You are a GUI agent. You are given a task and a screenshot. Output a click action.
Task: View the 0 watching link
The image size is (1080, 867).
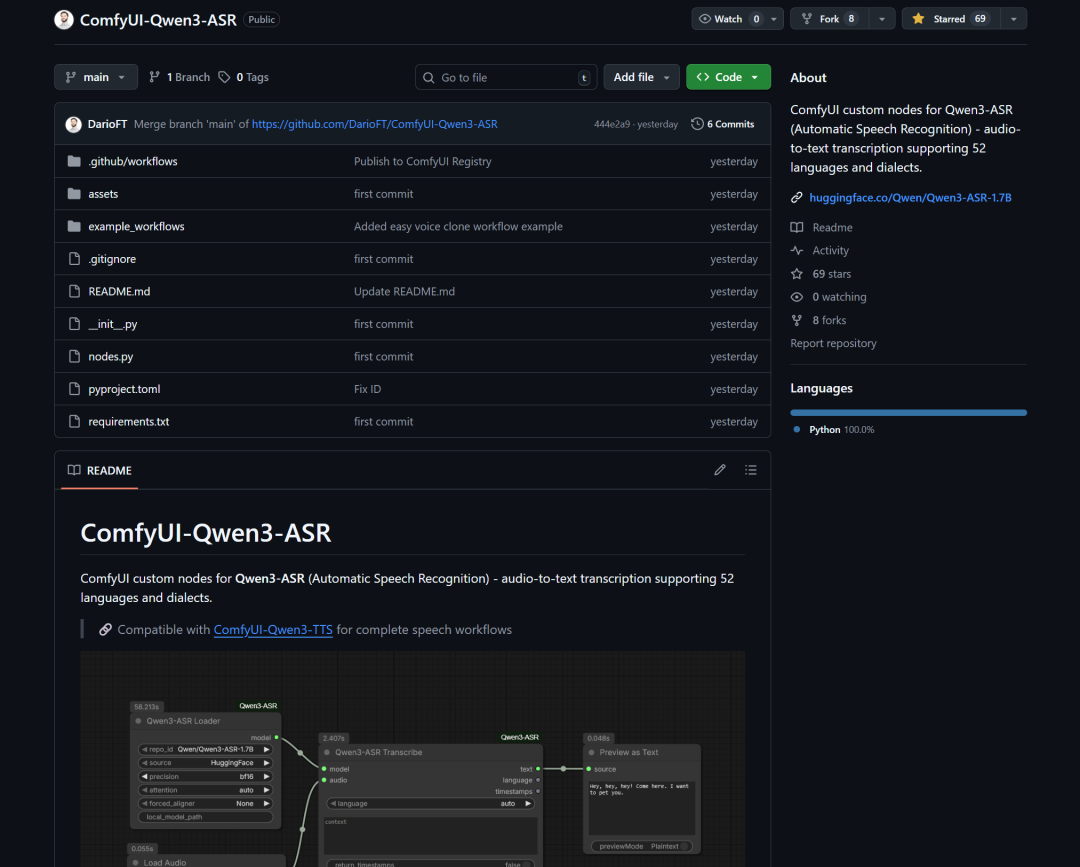(839, 297)
